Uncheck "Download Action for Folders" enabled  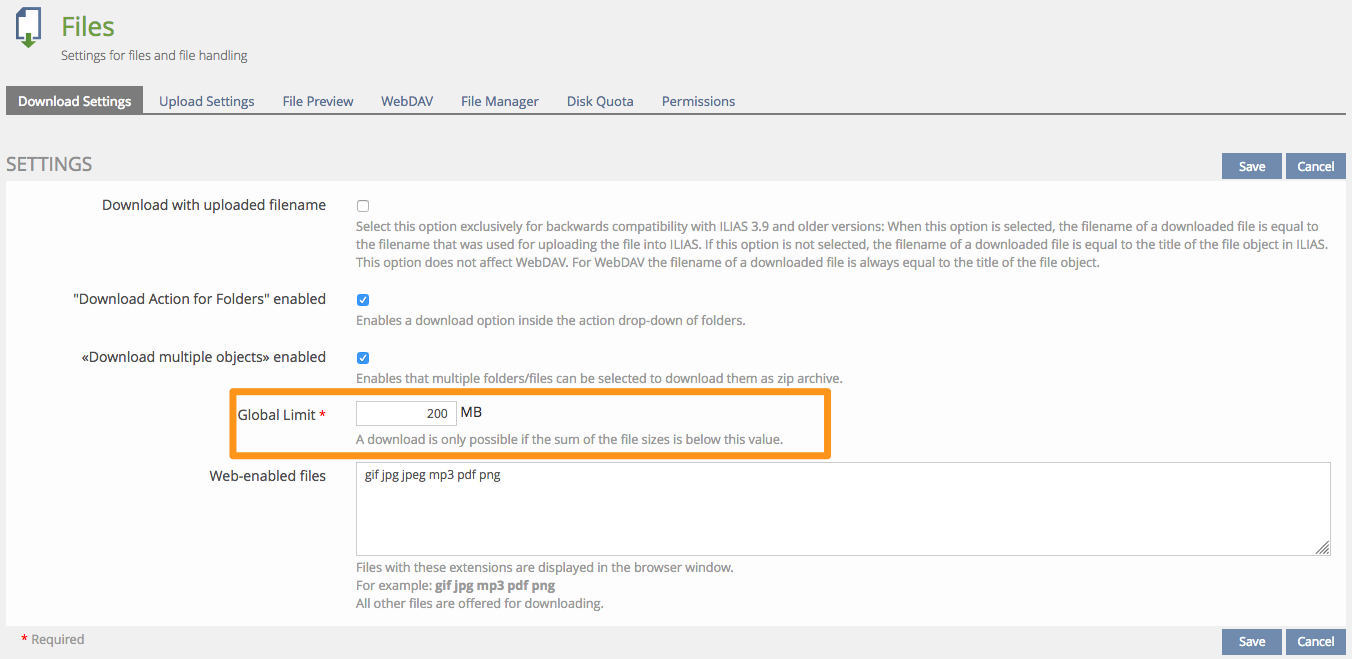point(363,299)
